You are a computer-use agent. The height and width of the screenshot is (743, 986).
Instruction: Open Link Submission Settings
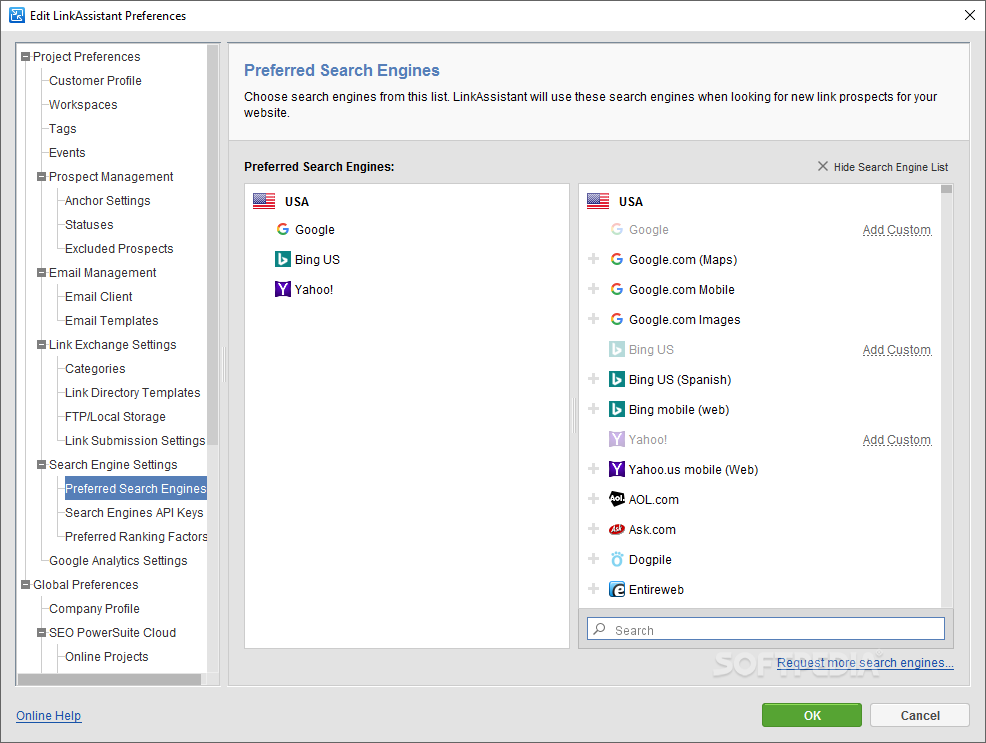[135, 441]
